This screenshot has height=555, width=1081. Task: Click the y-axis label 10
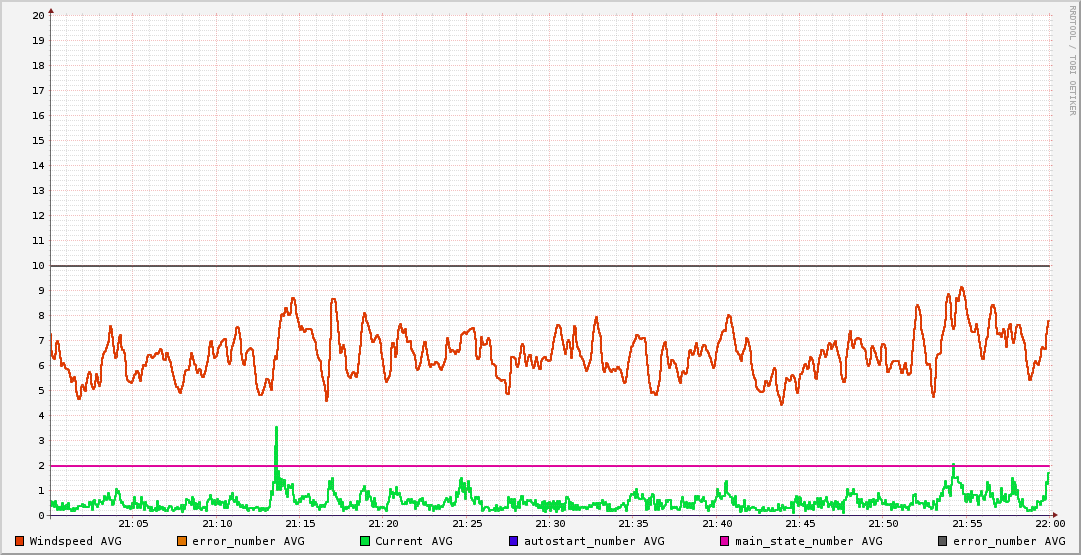(38, 265)
